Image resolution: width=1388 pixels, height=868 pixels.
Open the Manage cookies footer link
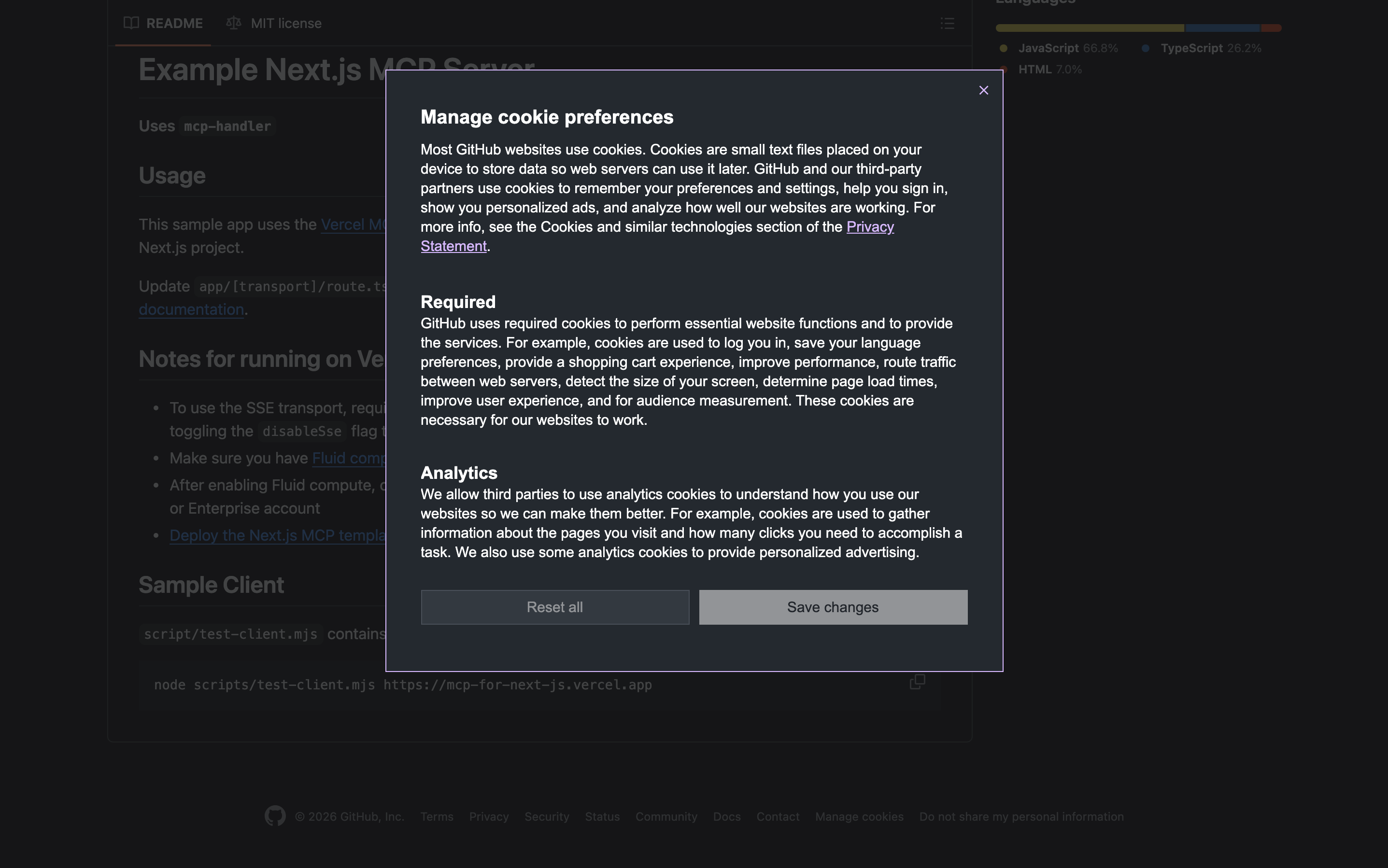(859, 816)
